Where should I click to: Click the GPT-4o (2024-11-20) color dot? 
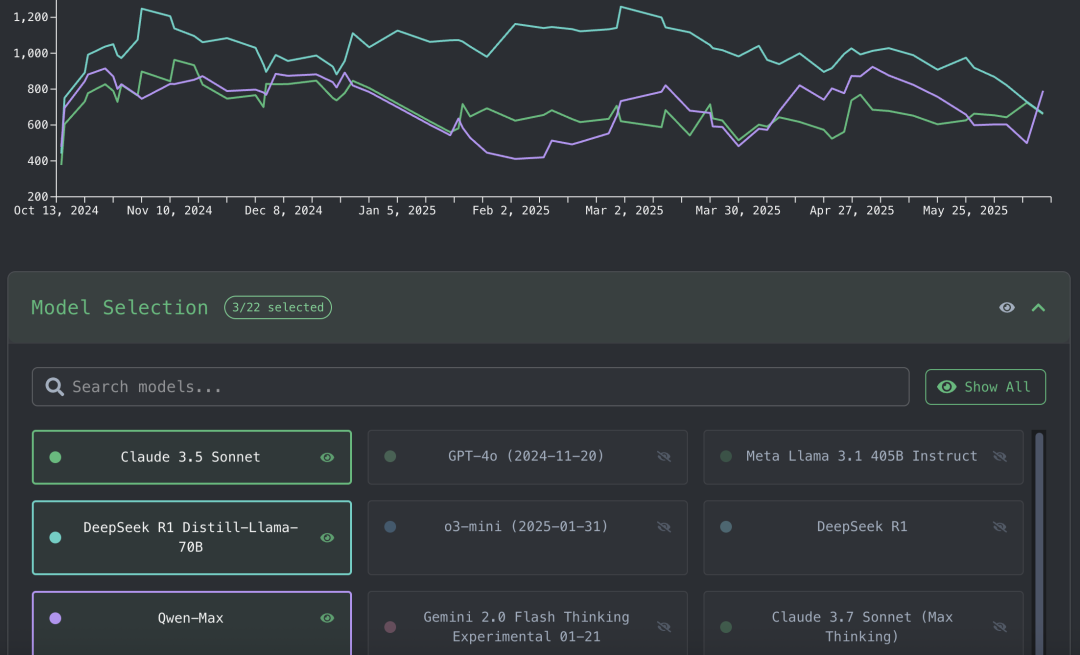[391, 457]
